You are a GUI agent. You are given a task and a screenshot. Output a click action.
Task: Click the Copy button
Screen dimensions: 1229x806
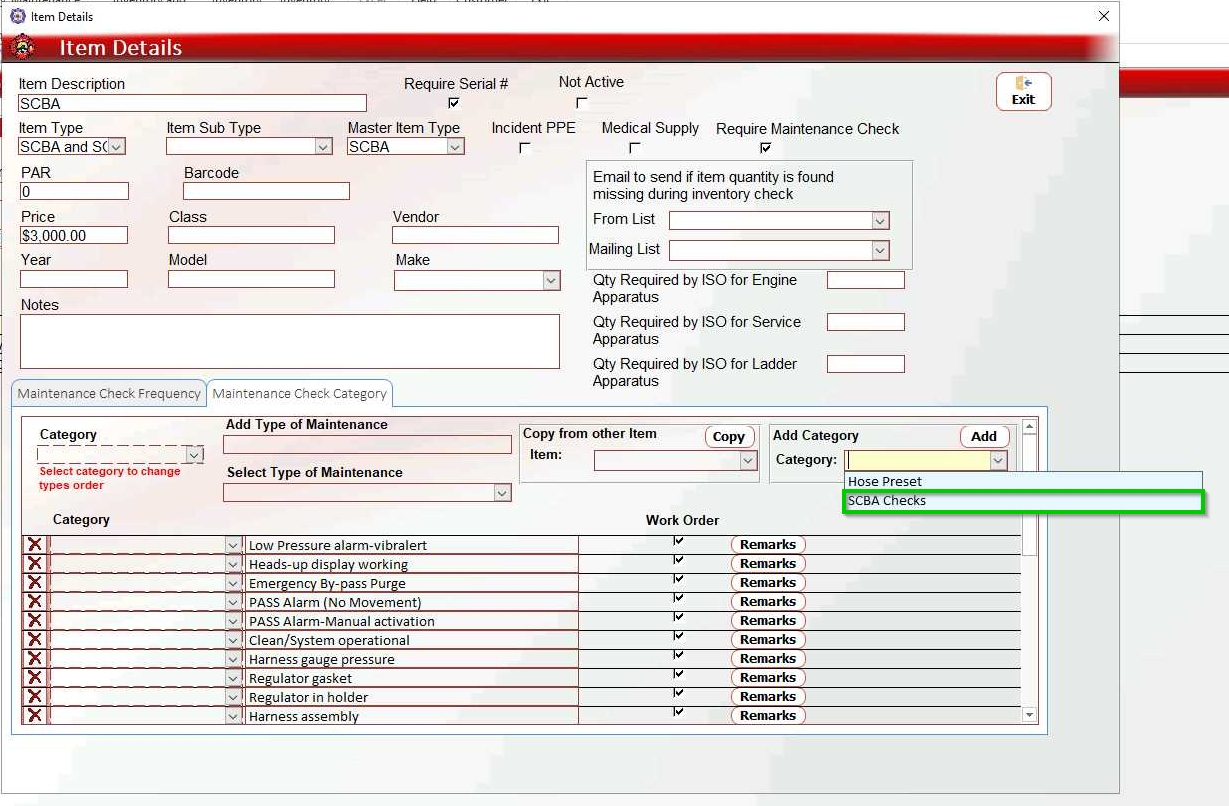click(x=728, y=437)
